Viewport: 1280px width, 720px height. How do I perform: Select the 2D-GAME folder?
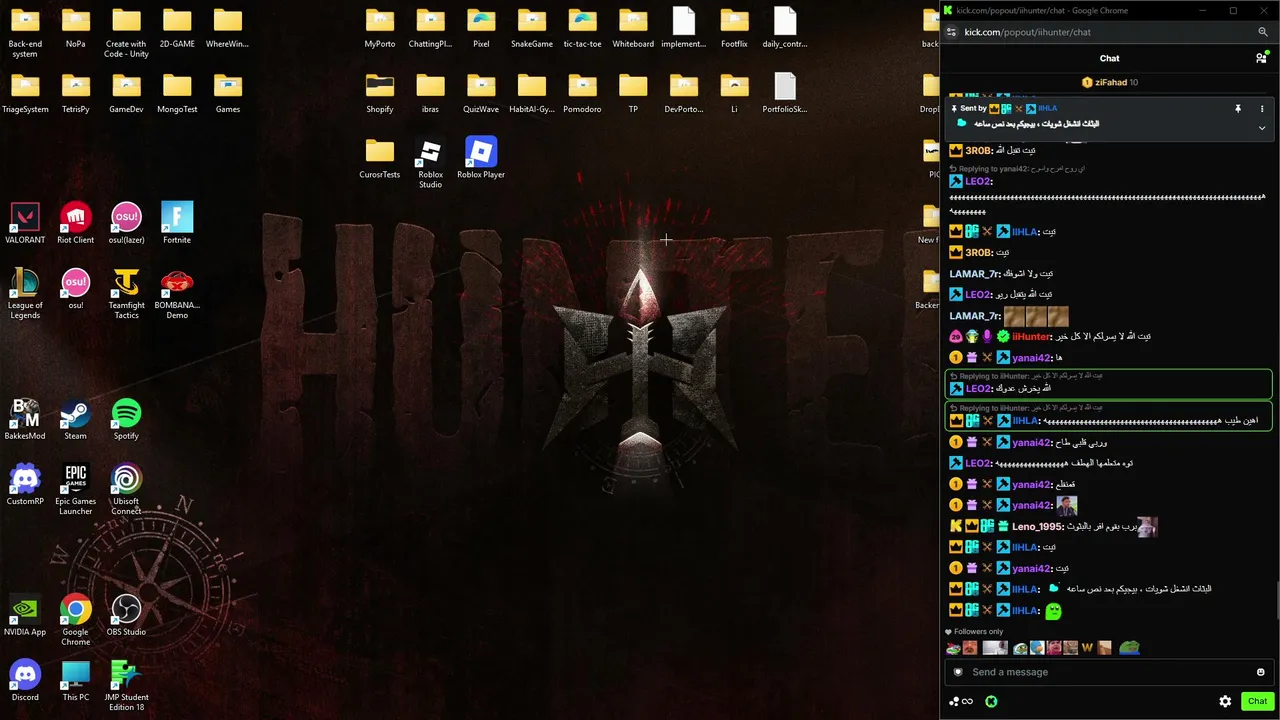click(x=177, y=27)
